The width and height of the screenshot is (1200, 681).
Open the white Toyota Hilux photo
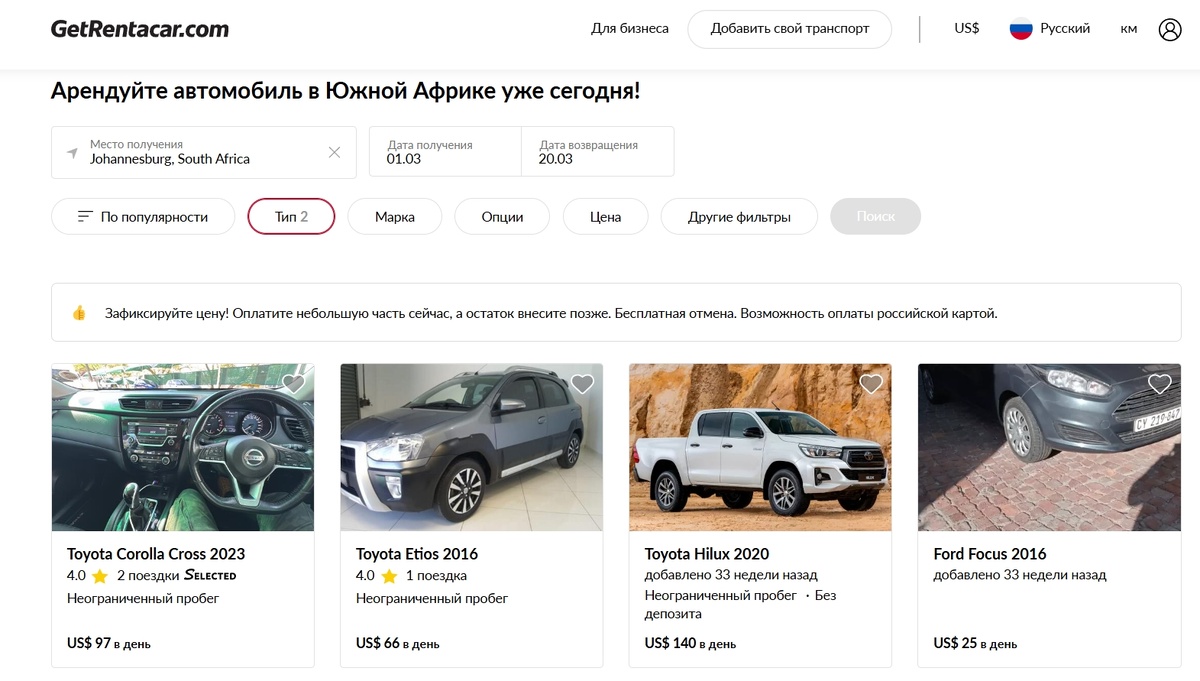tap(760, 447)
